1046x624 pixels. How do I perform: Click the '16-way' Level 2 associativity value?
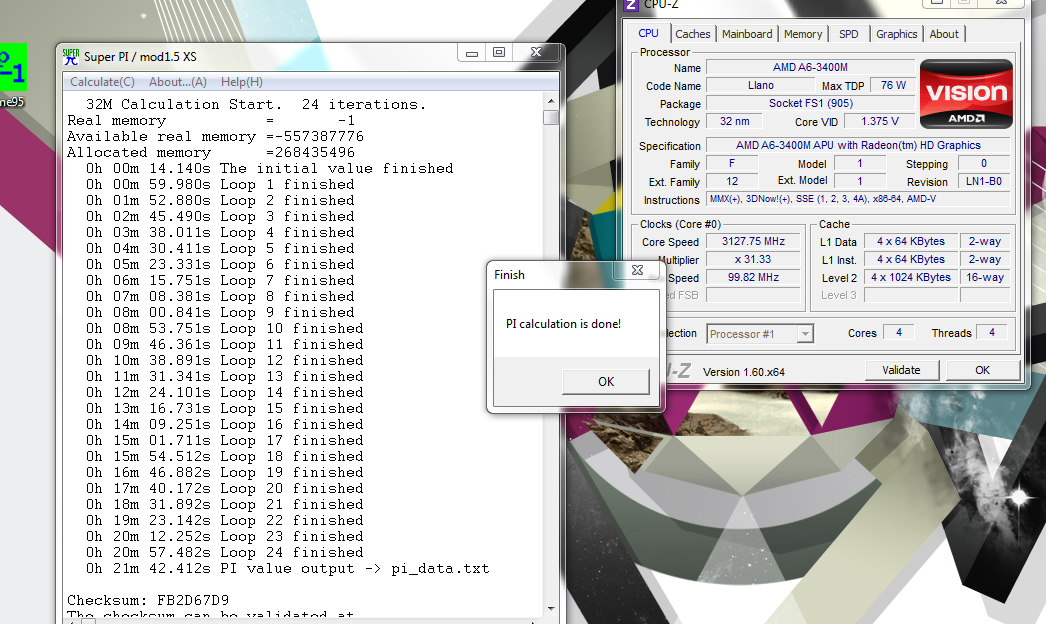985,278
